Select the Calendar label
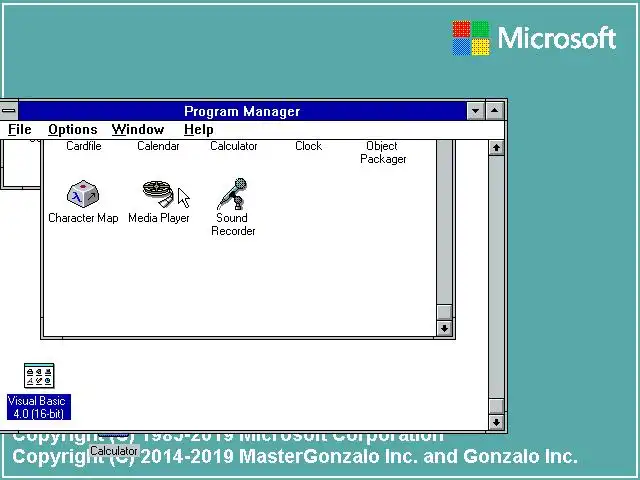 (x=158, y=146)
